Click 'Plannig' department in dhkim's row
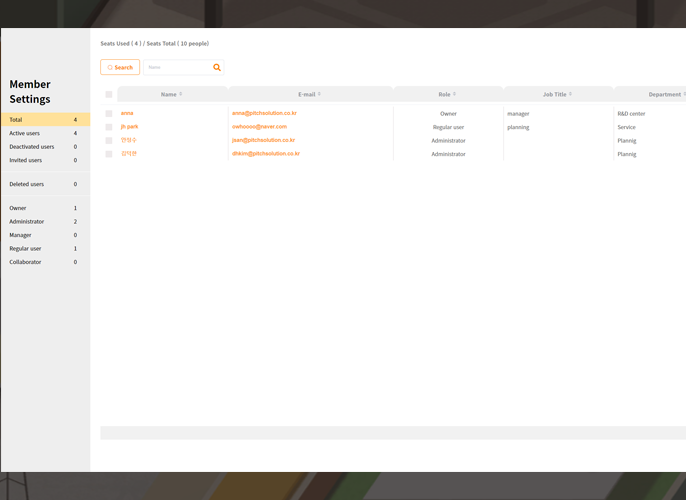The width and height of the screenshot is (686, 500). point(627,154)
